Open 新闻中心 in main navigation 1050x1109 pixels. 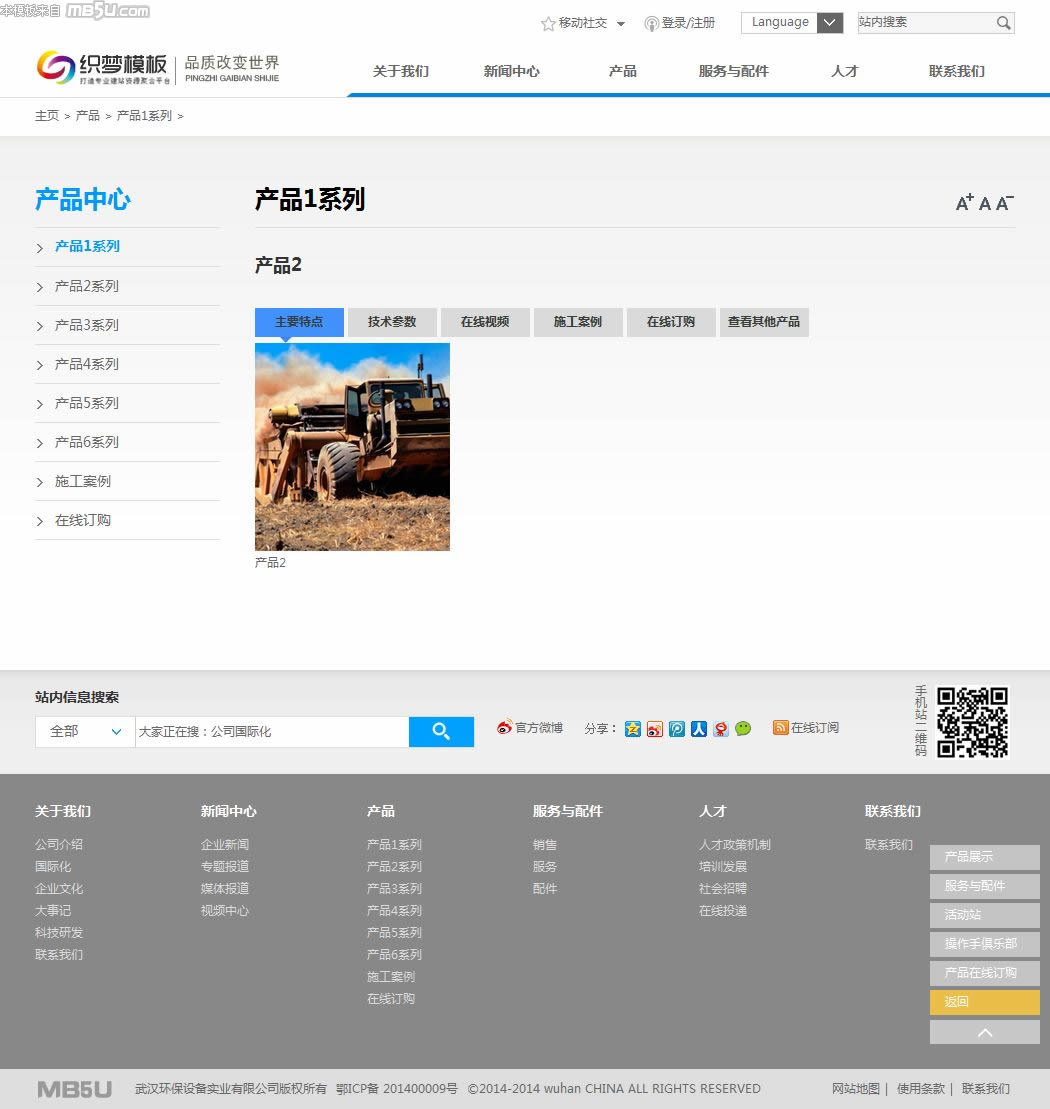pos(511,71)
